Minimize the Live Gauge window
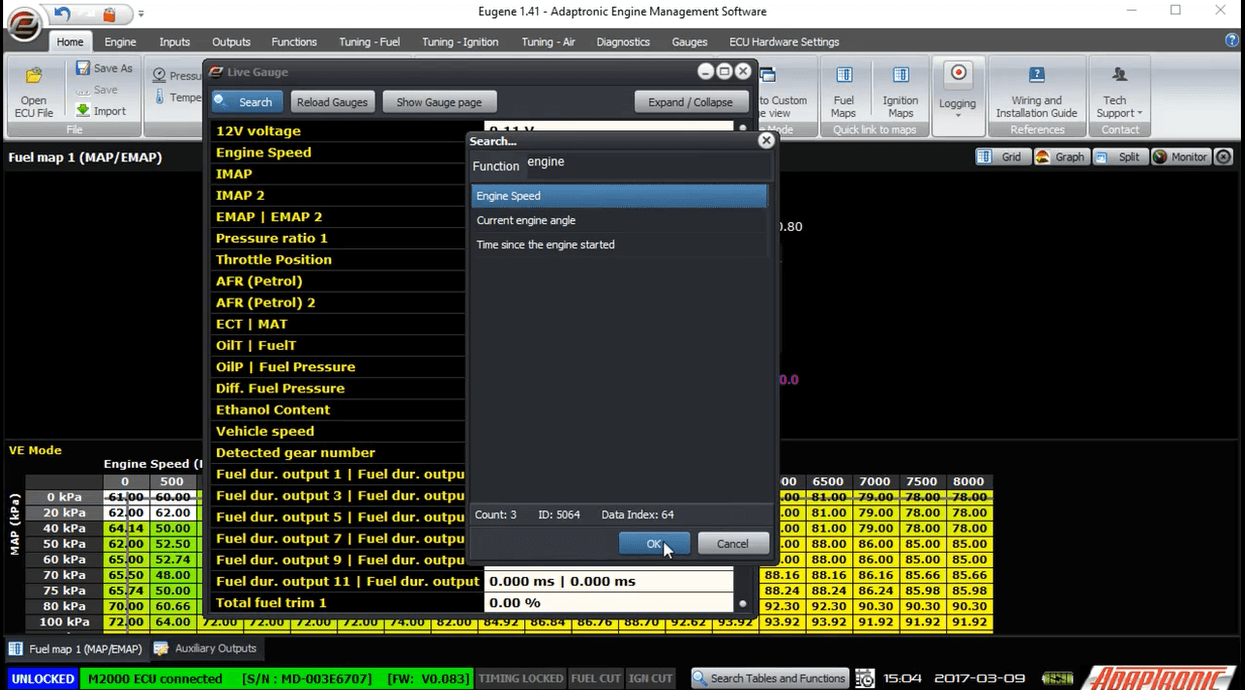1245x690 pixels. point(705,72)
